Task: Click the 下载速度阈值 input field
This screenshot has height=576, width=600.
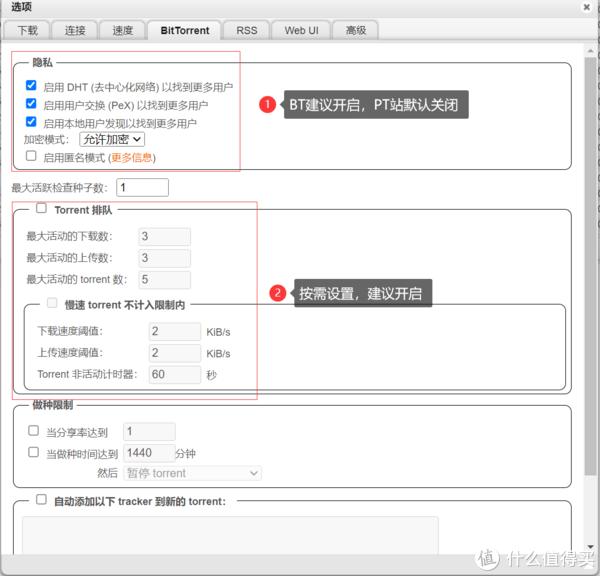Action: (174, 331)
